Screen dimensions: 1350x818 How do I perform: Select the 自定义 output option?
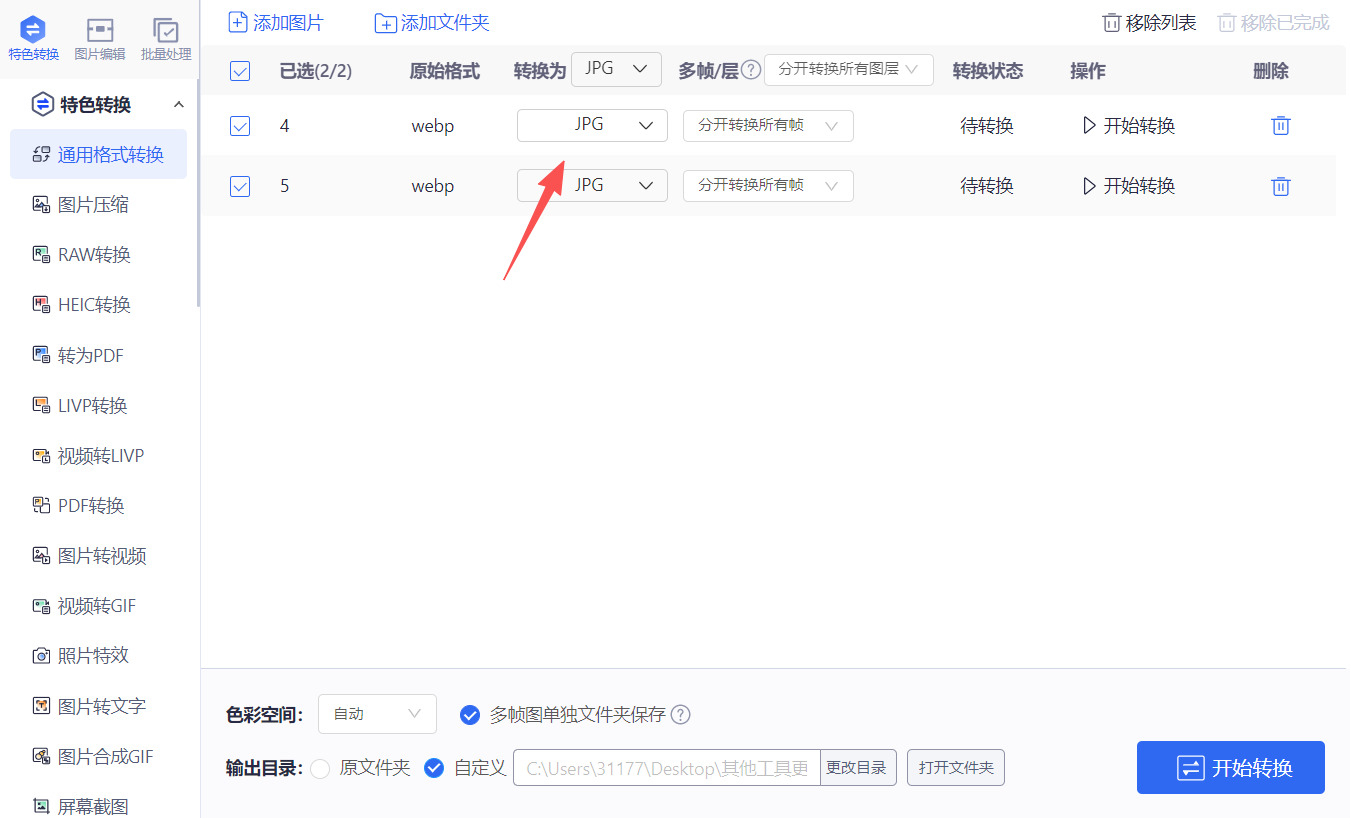coord(434,768)
